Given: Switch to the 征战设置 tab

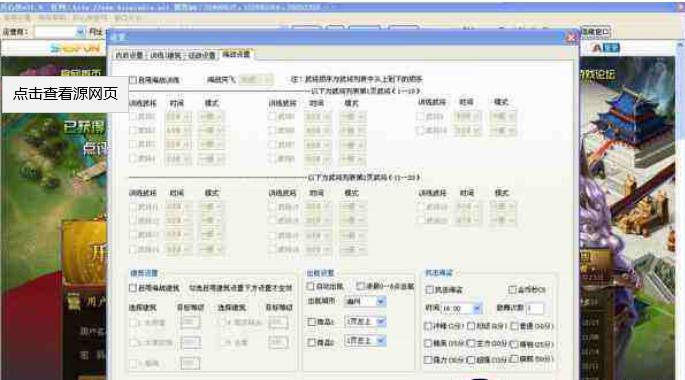Looking at the screenshot, I should pos(201,55).
